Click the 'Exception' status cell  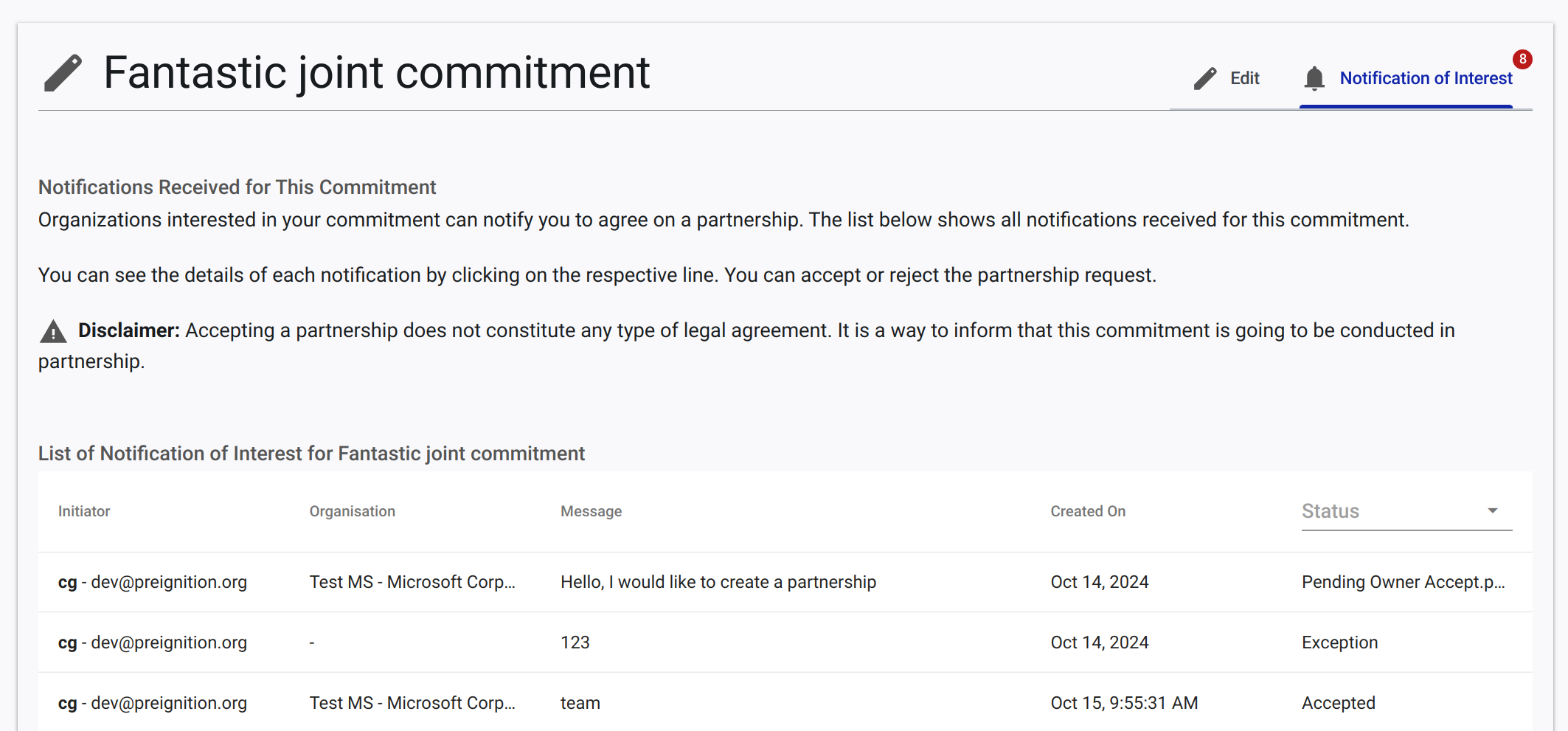pos(1339,642)
